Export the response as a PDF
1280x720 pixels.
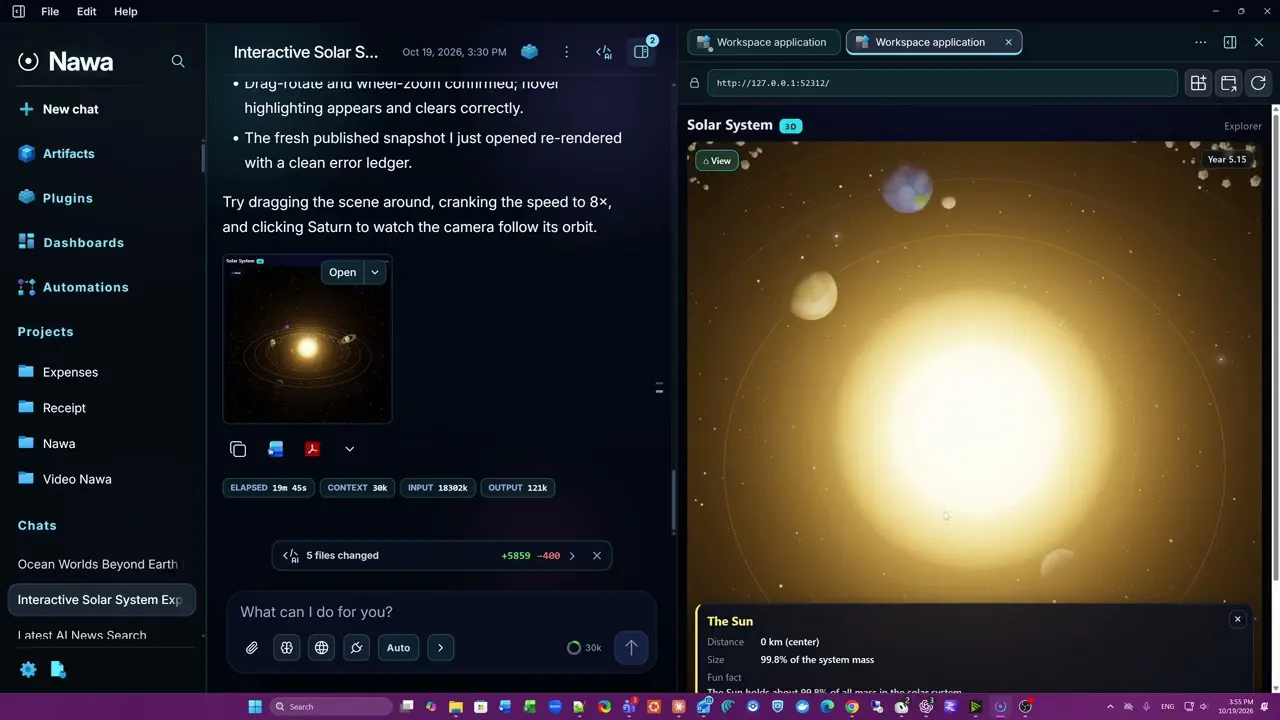point(312,449)
